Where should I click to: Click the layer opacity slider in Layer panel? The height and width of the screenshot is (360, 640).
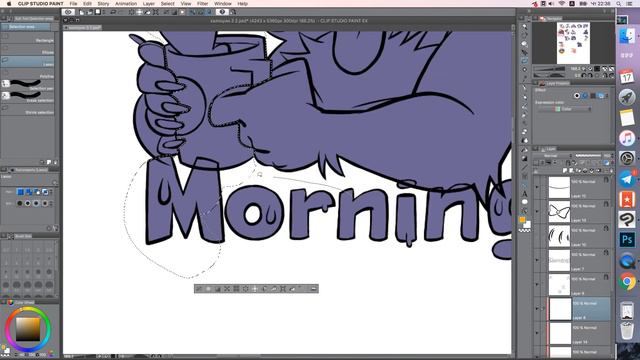point(588,156)
